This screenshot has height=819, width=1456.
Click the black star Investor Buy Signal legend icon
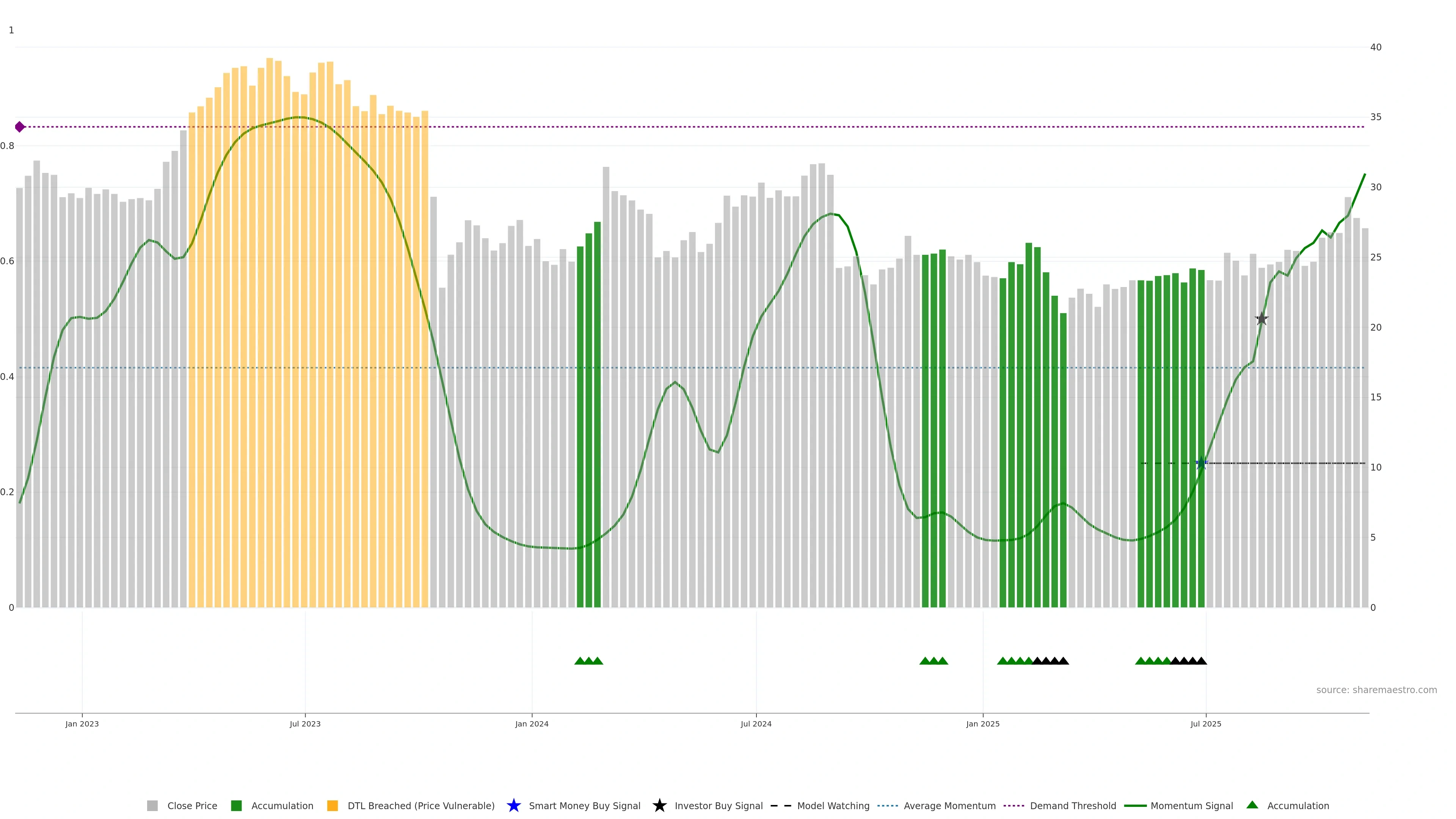click(659, 805)
